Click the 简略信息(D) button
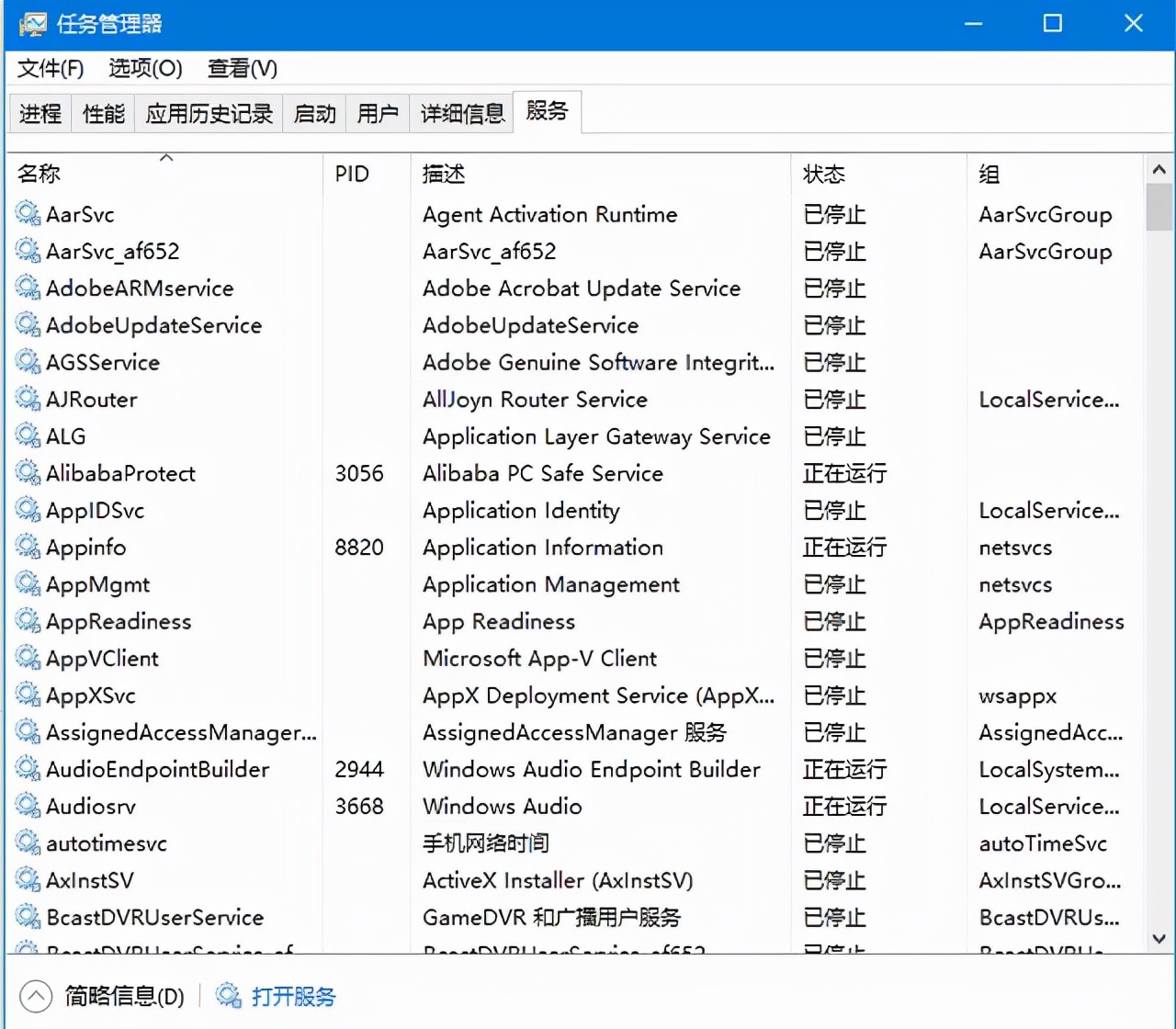Viewport: 1176px width, 1029px height. click(122, 996)
